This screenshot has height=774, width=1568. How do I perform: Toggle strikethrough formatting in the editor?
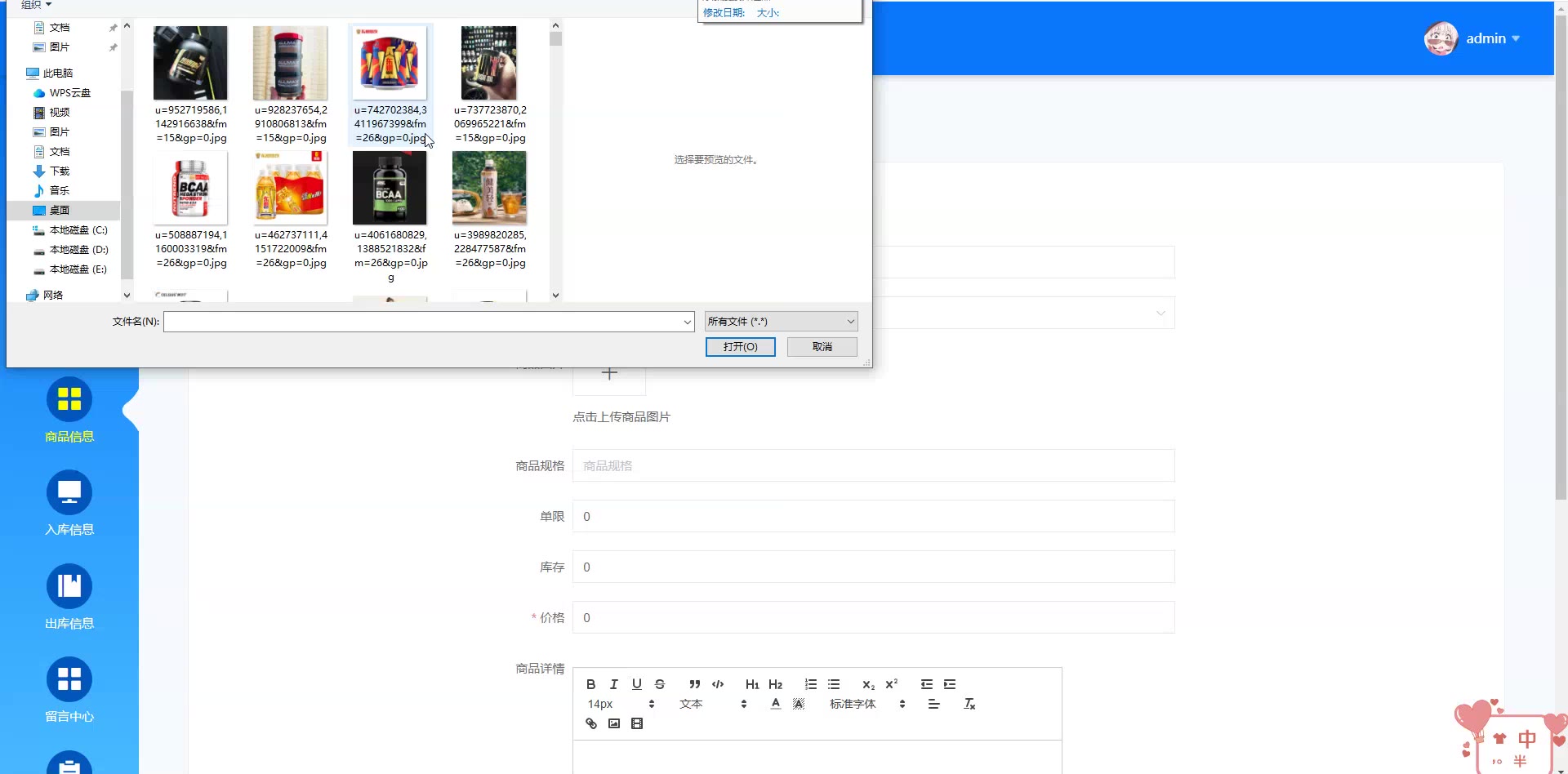(660, 684)
